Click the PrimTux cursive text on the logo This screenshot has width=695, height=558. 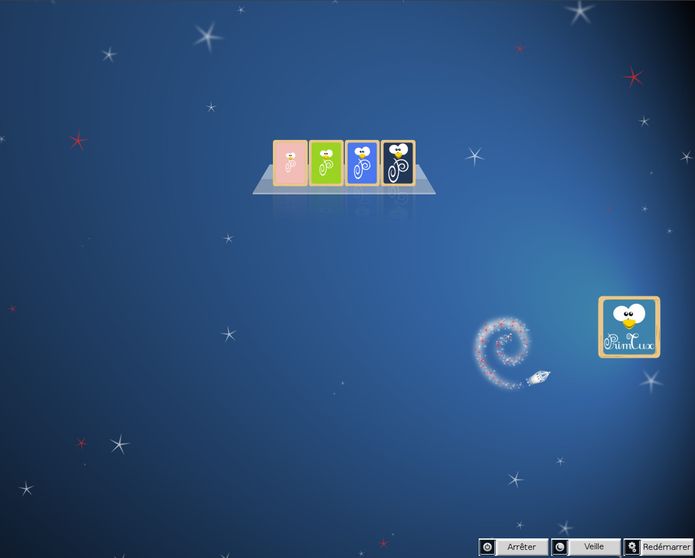(629, 342)
